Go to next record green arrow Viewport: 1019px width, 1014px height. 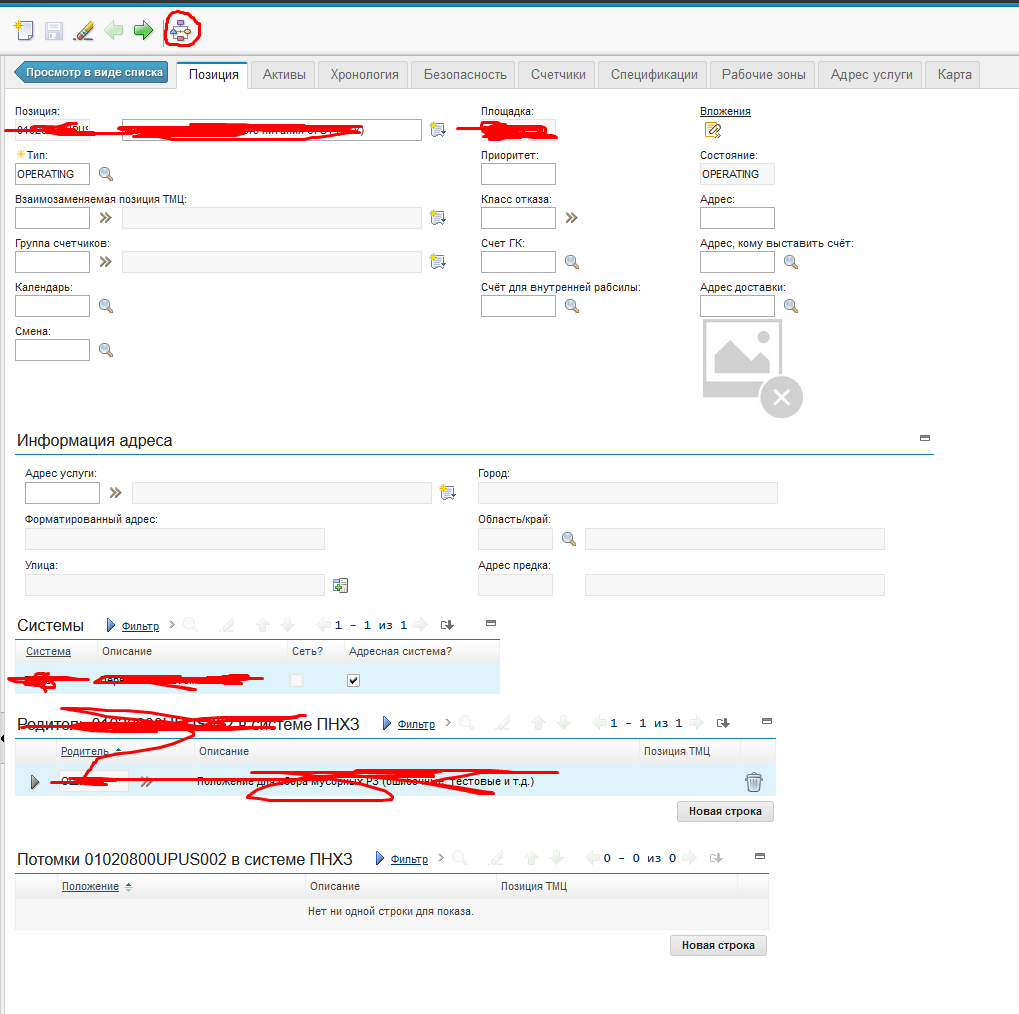[143, 30]
